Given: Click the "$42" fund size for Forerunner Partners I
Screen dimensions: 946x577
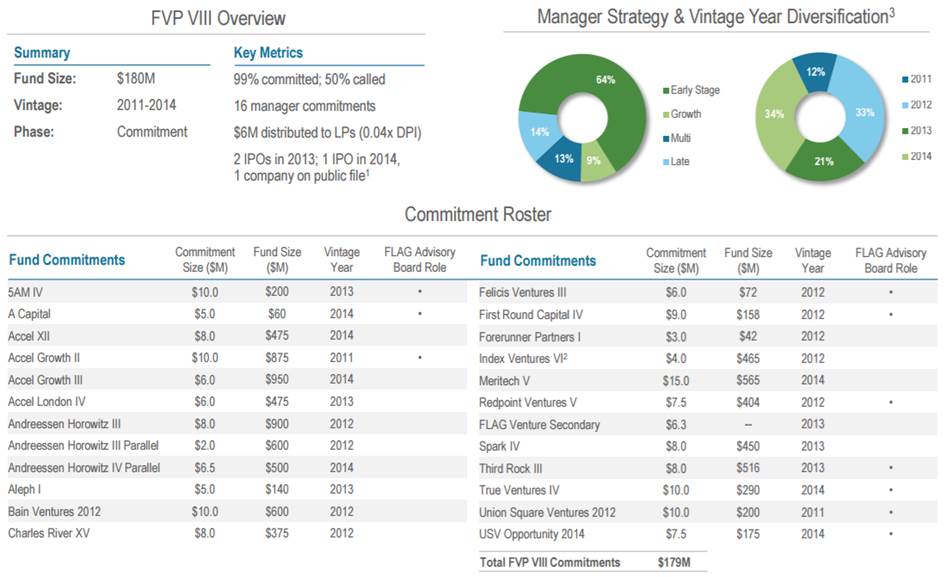Looking at the screenshot, I should point(748,337).
